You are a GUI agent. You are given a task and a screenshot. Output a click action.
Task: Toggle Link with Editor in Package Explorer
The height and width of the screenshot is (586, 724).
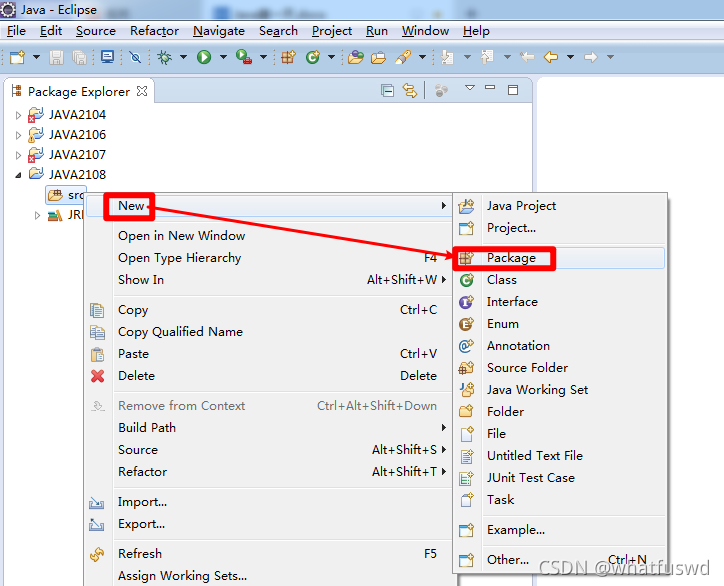(410, 91)
